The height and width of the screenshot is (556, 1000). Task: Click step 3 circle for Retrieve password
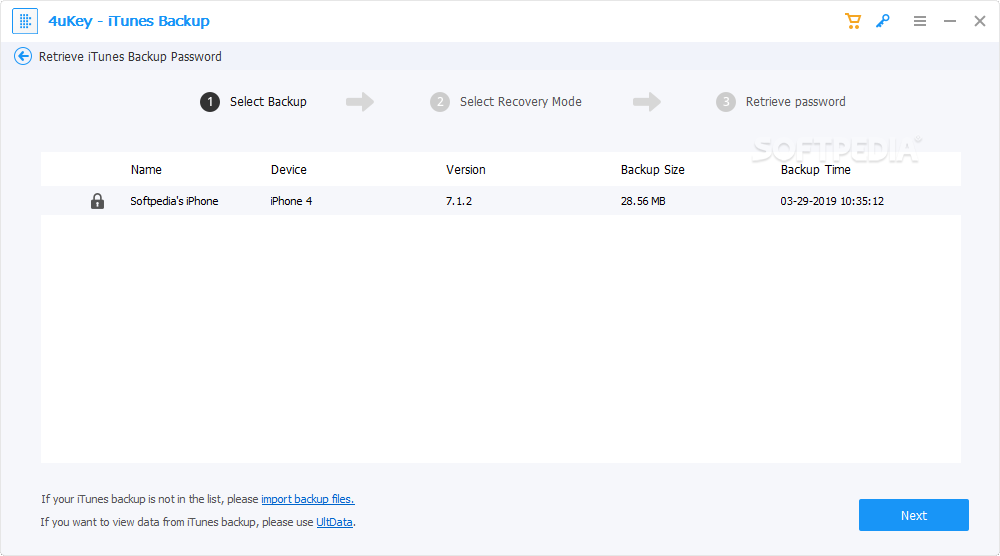click(x=725, y=102)
